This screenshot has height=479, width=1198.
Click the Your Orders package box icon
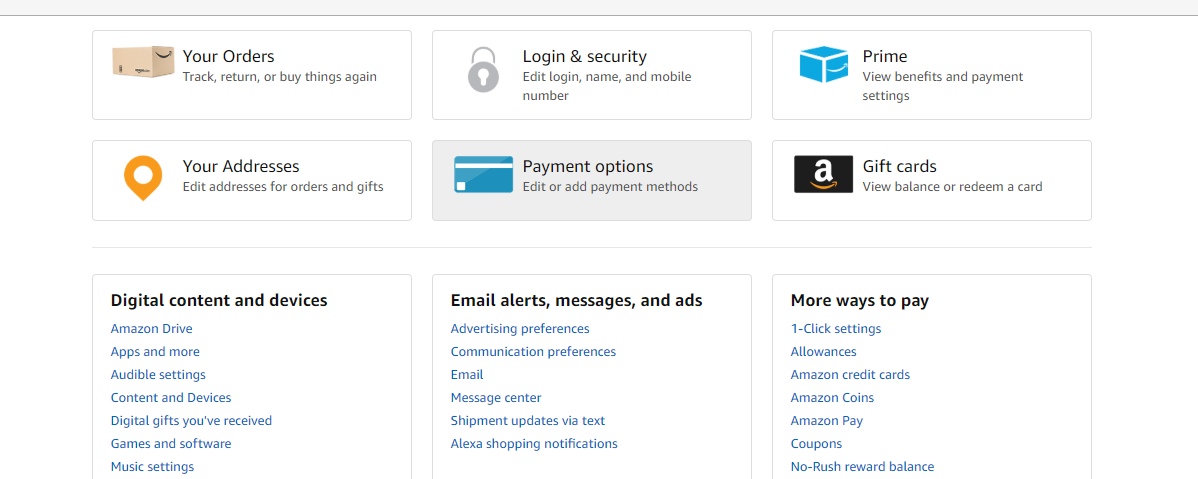tap(143, 62)
